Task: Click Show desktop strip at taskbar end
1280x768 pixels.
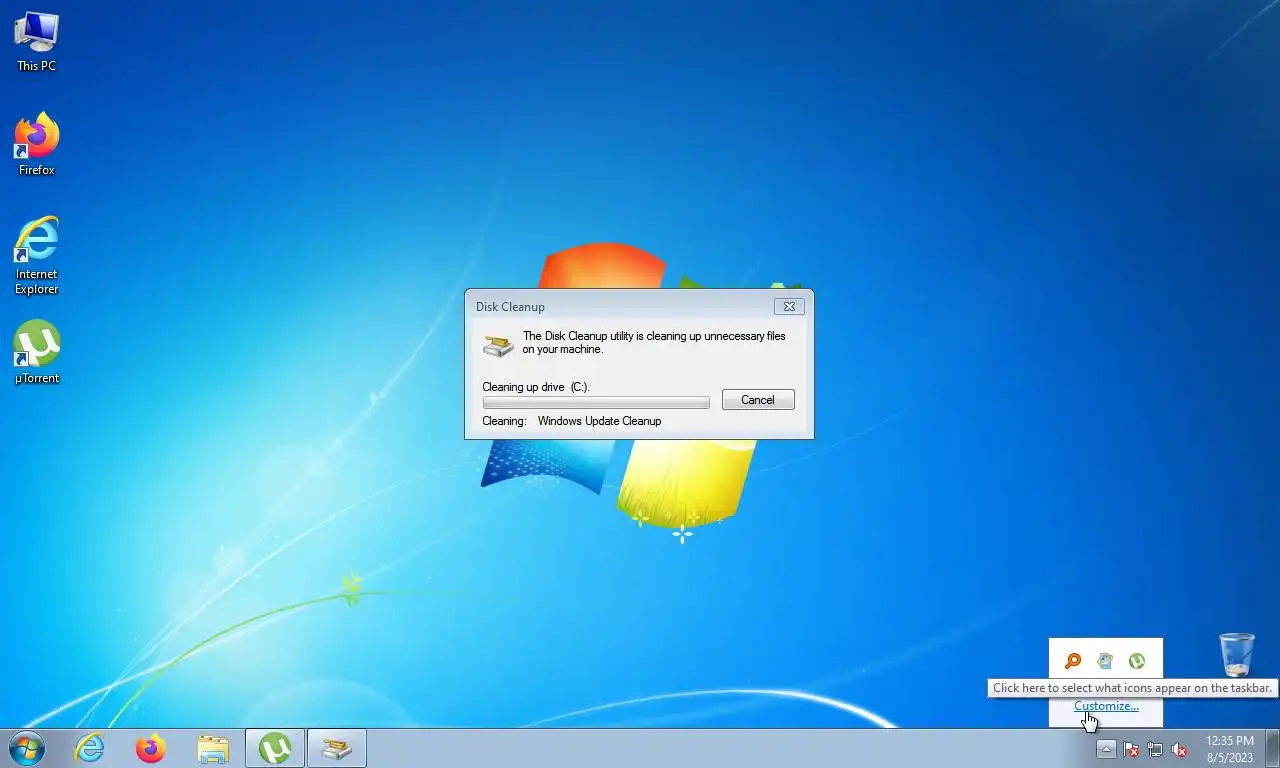Action: [1272, 749]
